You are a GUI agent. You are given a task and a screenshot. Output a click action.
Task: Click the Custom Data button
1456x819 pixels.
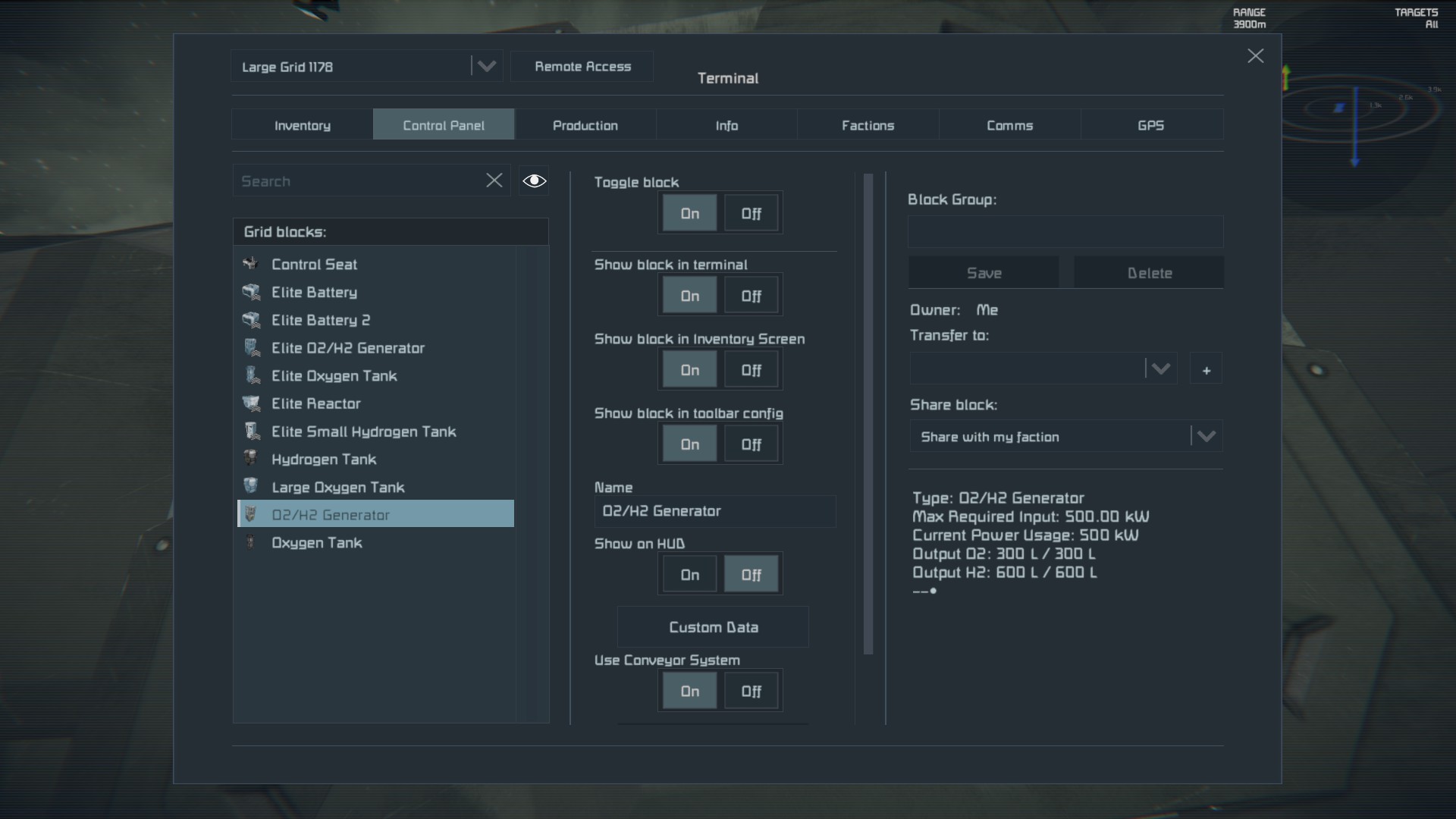713,627
